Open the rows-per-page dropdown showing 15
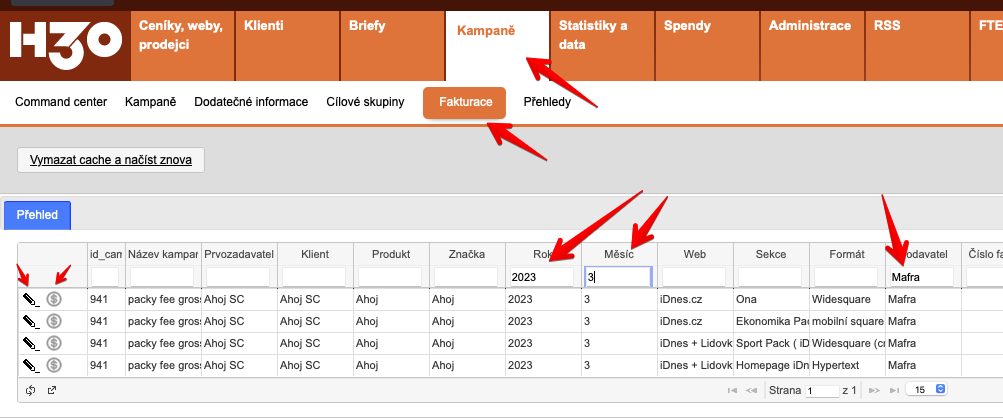The height and width of the screenshot is (418, 1003). pyautogui.click(x=925, y=390)
